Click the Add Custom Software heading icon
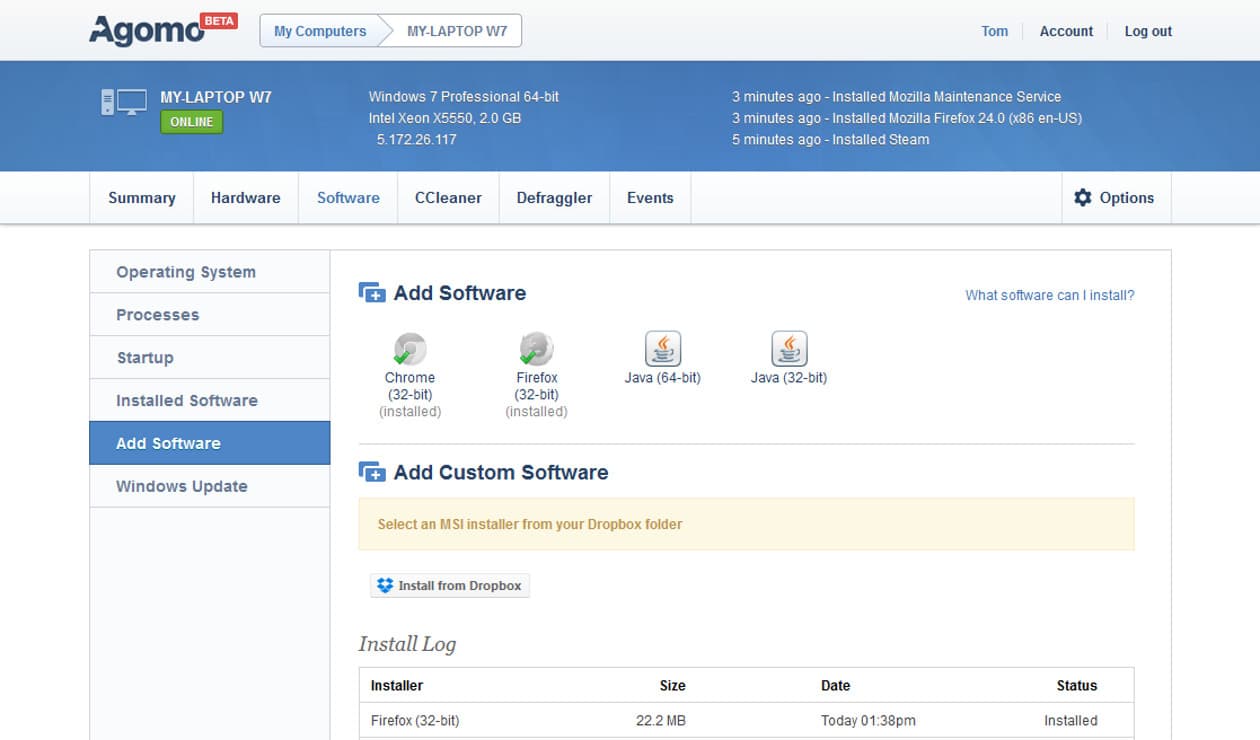 tap(372, 473)
